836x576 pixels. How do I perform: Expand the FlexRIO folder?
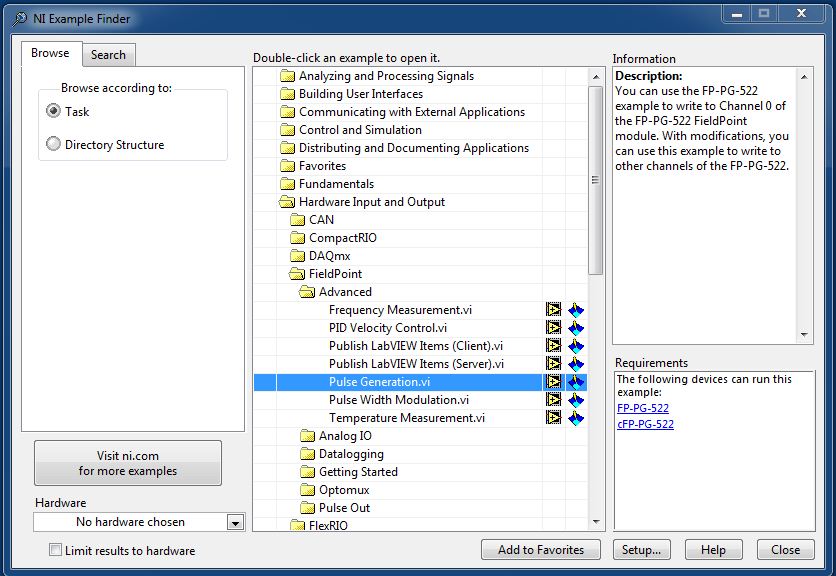point(297,525)
